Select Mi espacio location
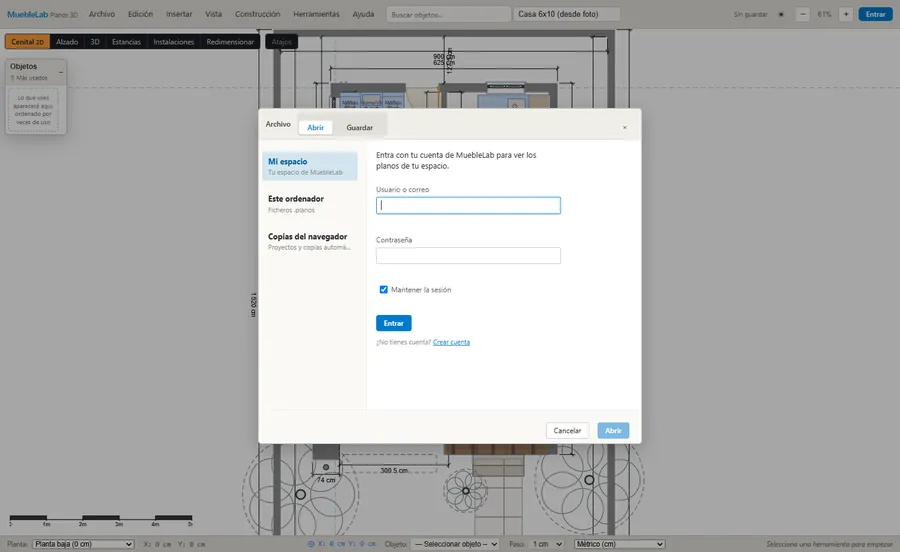 310,166
